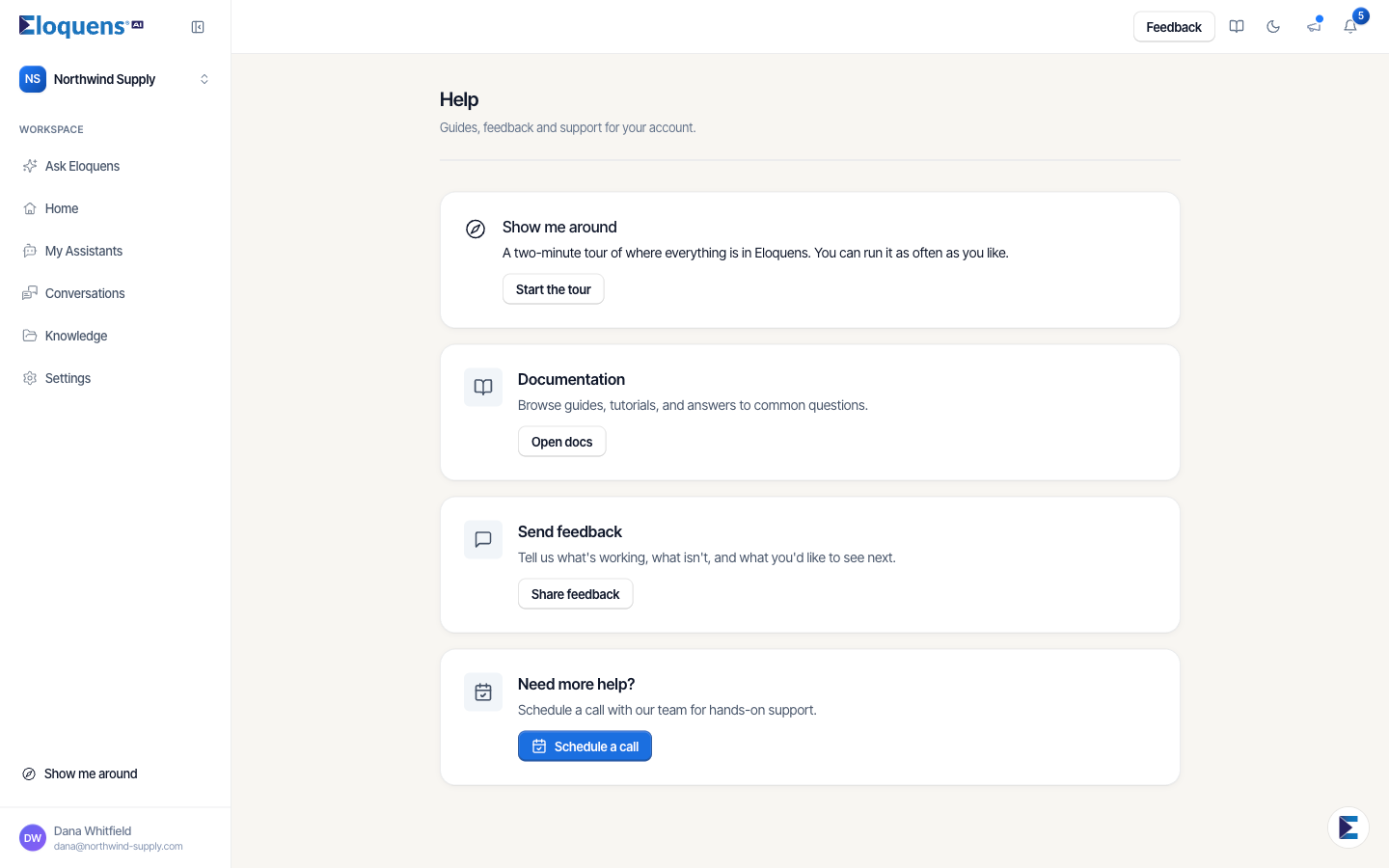The image size is (1389, 868).
Task: Click the Send feedback speech bubble icon
Action: point(483,539)
